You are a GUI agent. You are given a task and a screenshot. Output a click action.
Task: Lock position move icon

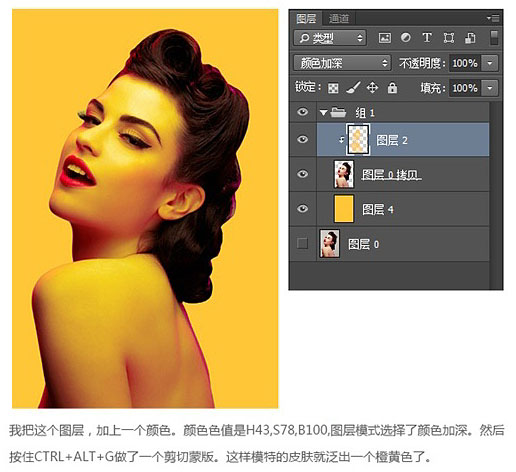[372, 88]
